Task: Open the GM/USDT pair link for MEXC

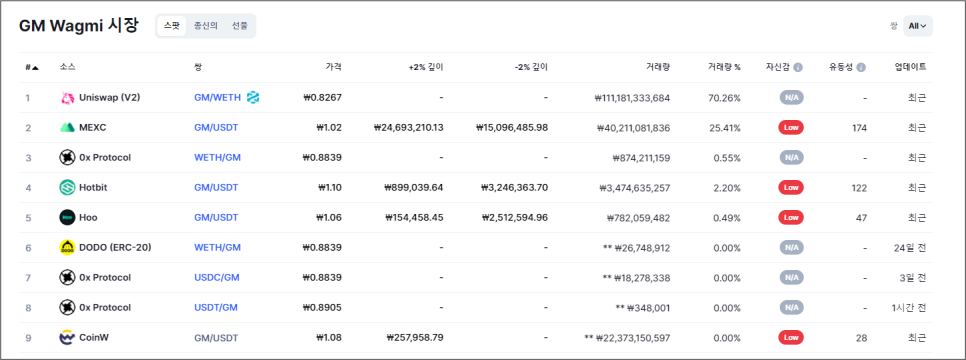Action: click(x=216, y=128)
